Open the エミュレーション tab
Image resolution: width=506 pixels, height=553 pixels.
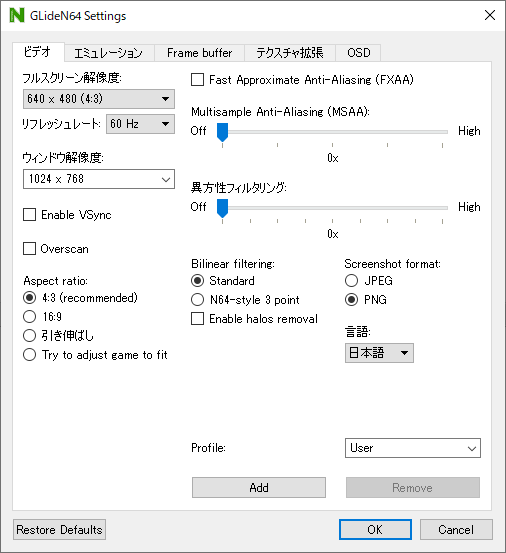coord(109,53)
